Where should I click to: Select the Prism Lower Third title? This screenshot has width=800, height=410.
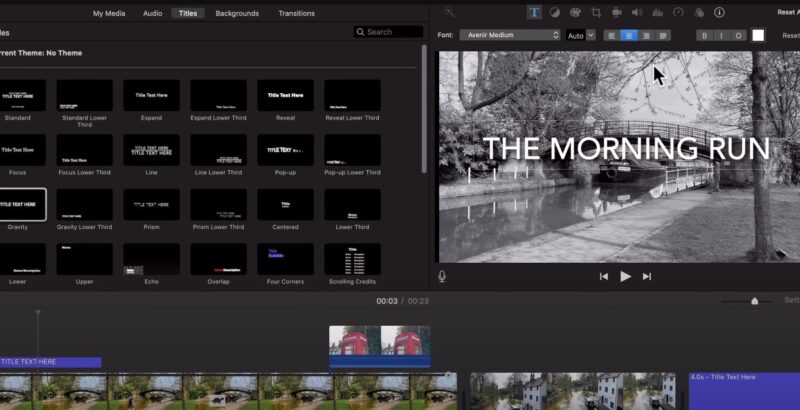point(218,204)
